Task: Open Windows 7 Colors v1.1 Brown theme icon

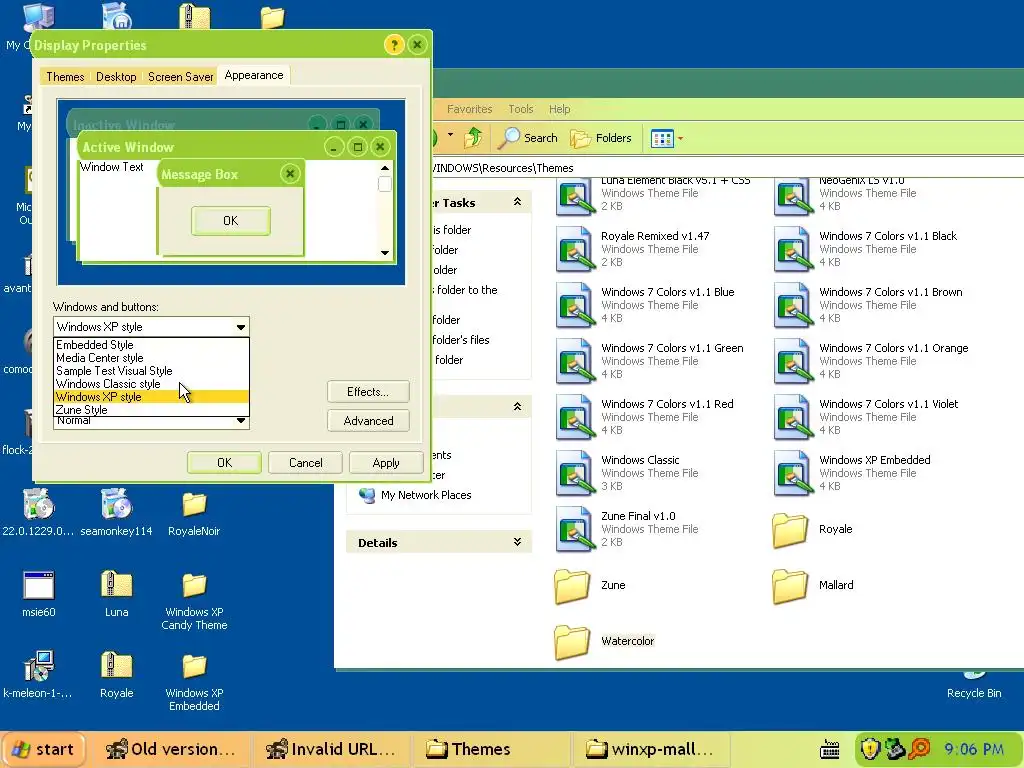Action: [x=793, y=305]
